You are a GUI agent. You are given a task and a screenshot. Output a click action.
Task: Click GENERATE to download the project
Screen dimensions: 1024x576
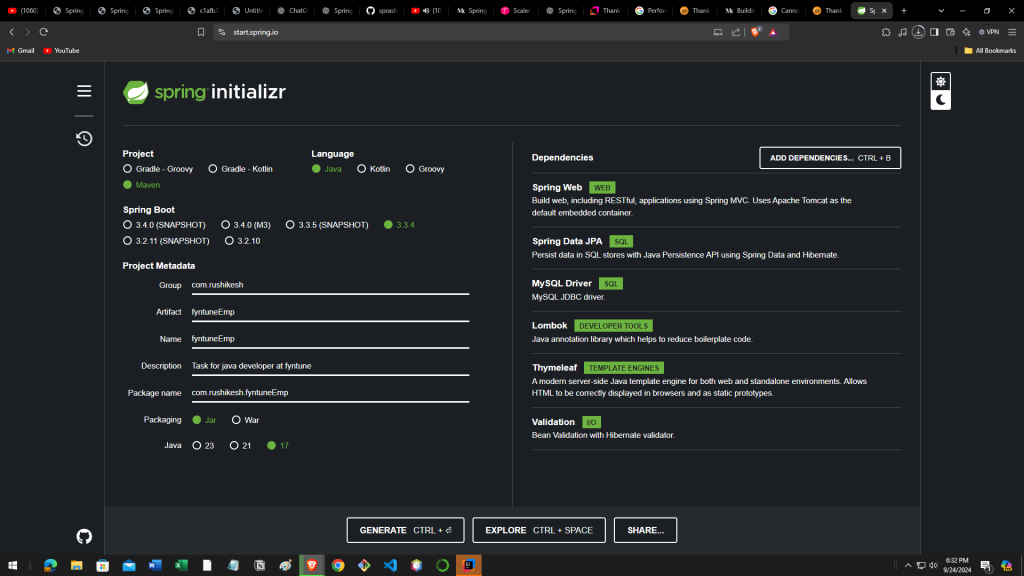(405, 530)
